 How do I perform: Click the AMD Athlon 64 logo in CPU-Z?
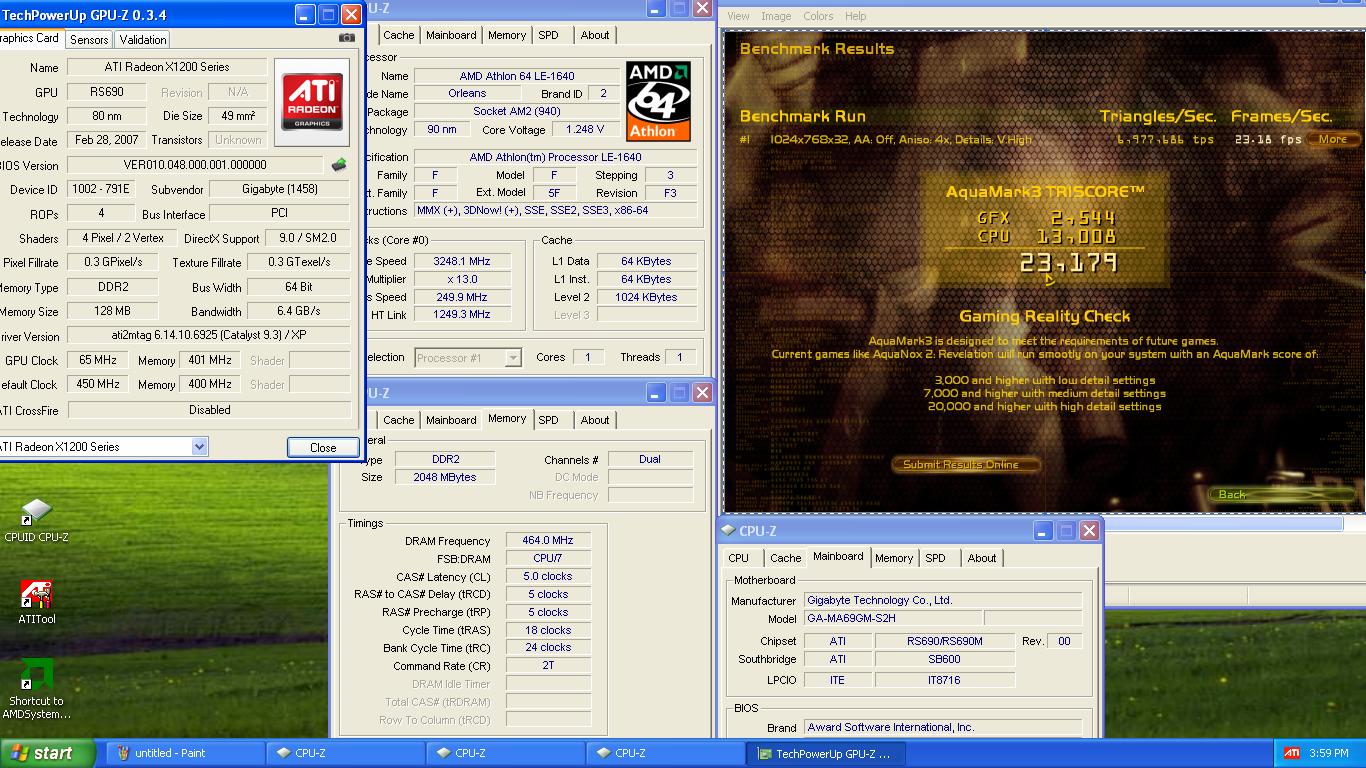658,101
